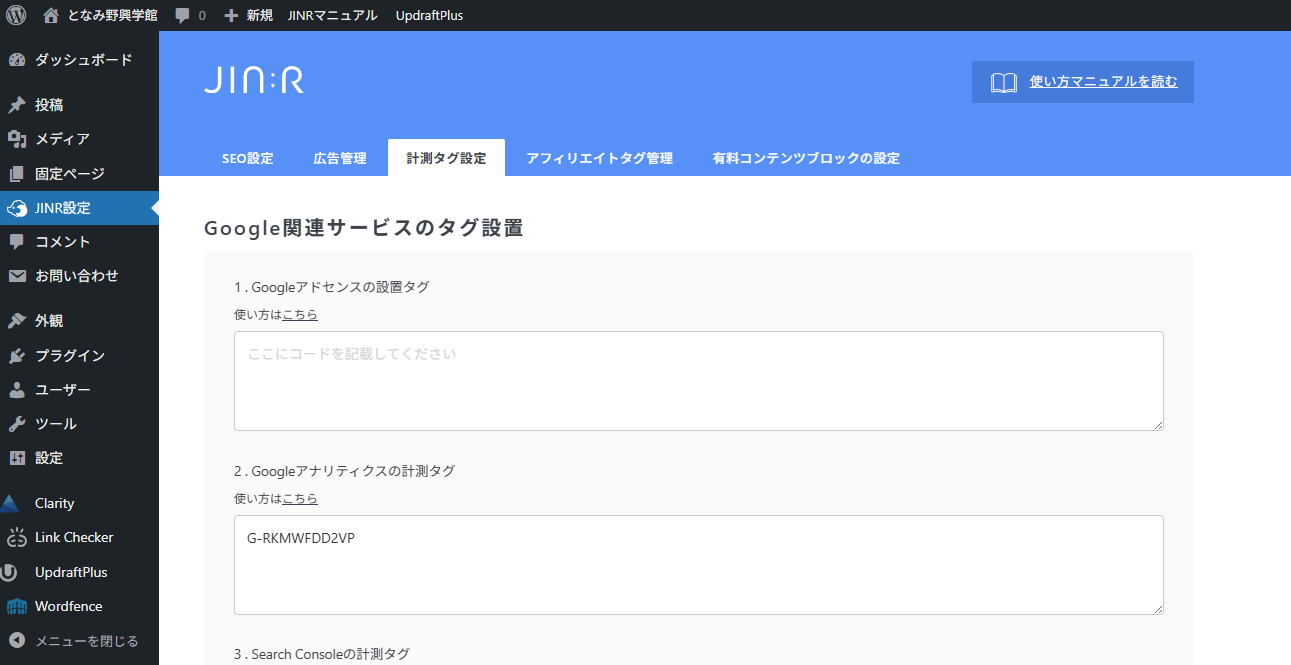
Task: Click こちら link under Googleアドセンス heading
Action: click(300, 314)
